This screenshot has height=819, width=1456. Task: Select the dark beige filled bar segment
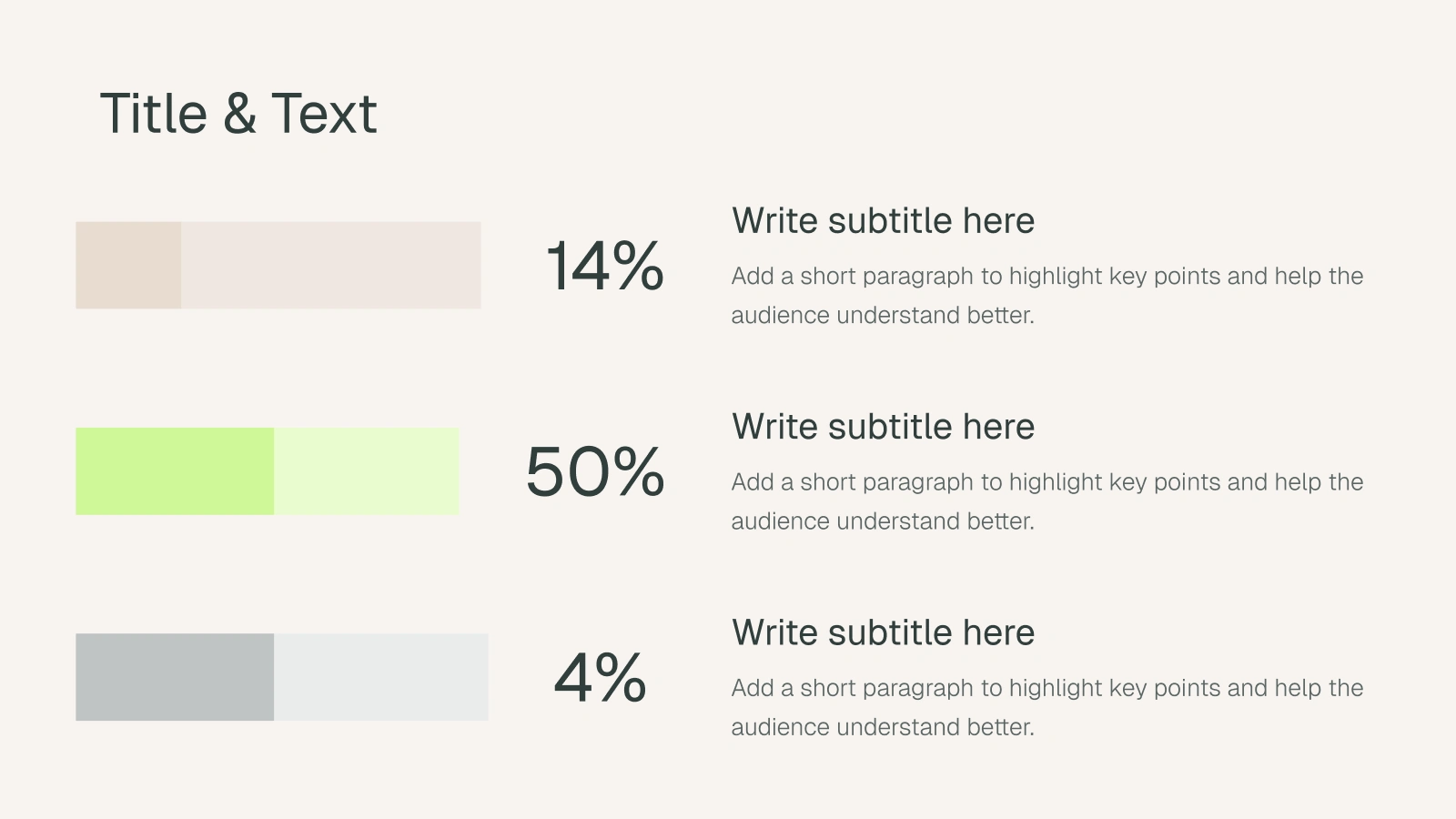coord(128,265)
